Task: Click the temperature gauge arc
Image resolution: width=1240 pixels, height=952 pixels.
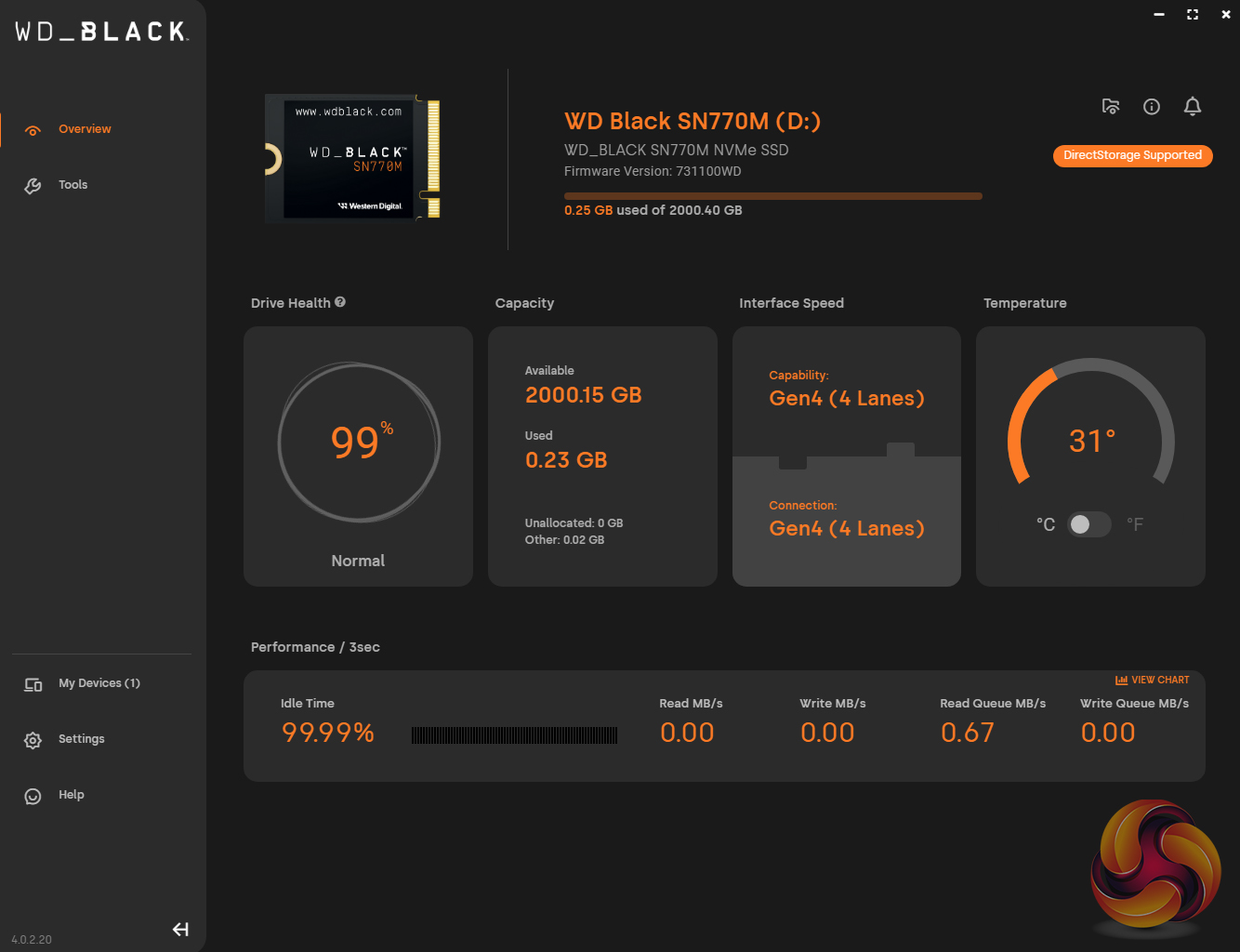Action: (1091, 420)
